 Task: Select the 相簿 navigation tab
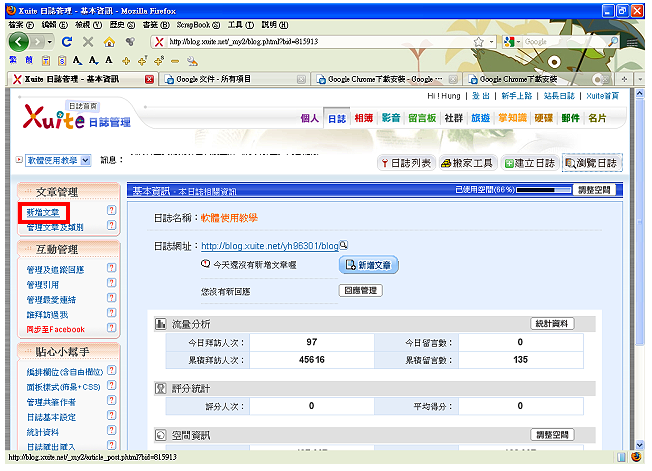364,118
